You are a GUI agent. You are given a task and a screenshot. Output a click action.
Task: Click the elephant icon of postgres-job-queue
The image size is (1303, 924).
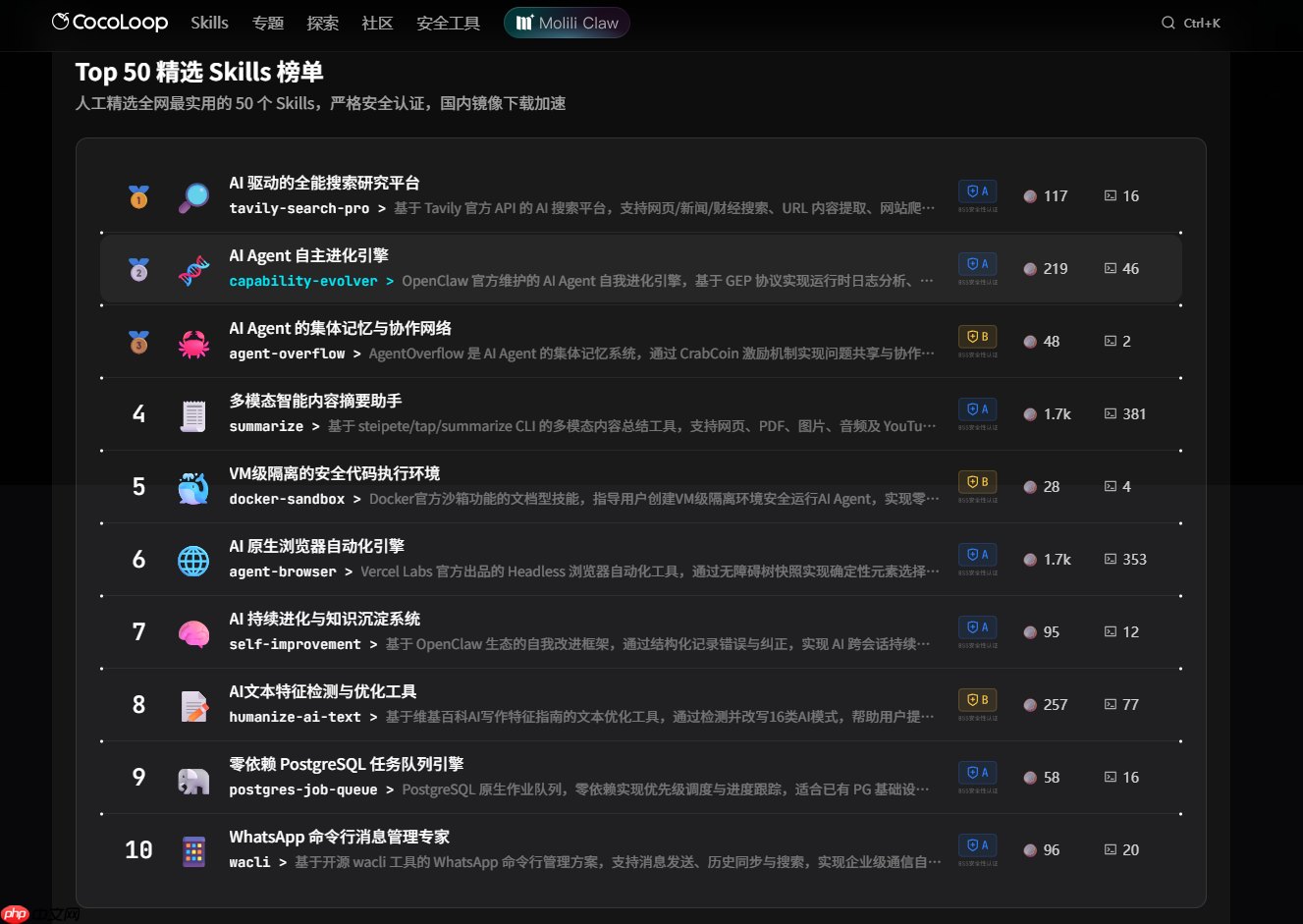pyautogui.click(x=193, y=777)
